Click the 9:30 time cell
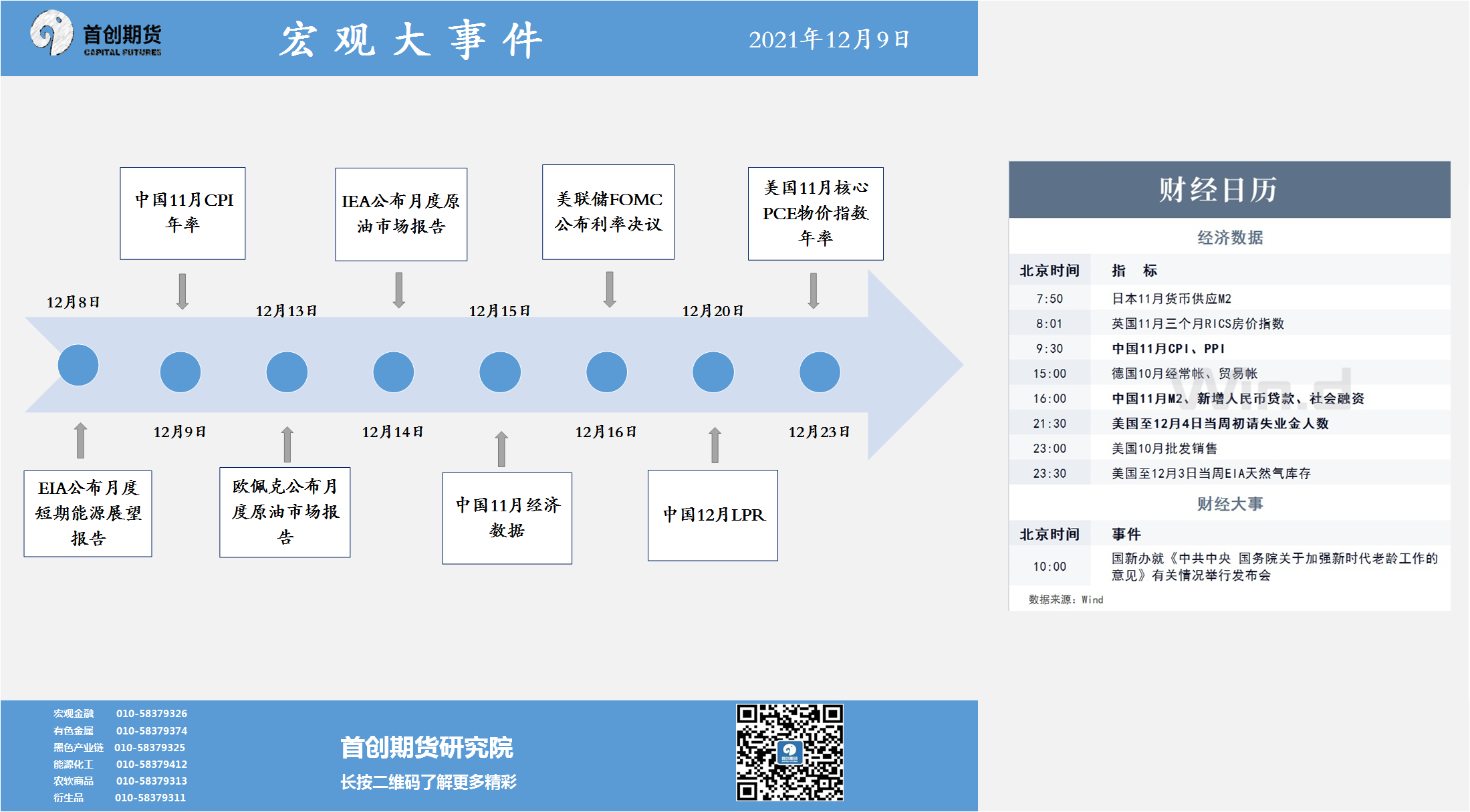 (x=1050, y=348)
